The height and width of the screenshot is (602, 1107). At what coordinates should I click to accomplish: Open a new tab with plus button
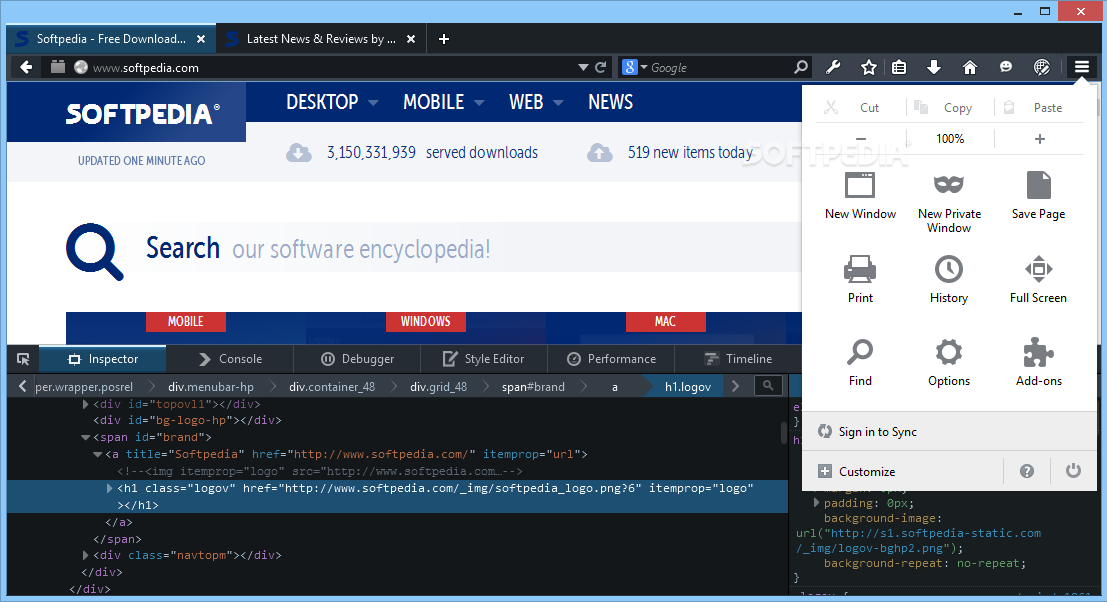443,39
